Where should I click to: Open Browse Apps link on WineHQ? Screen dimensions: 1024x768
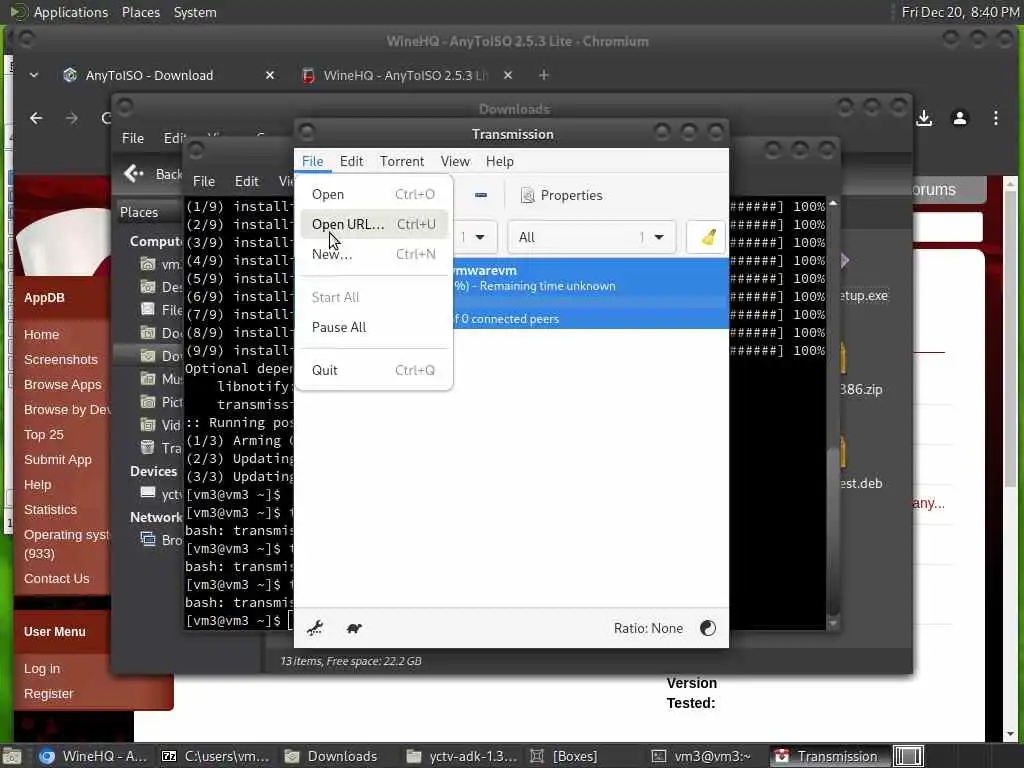tap(63, 385)
